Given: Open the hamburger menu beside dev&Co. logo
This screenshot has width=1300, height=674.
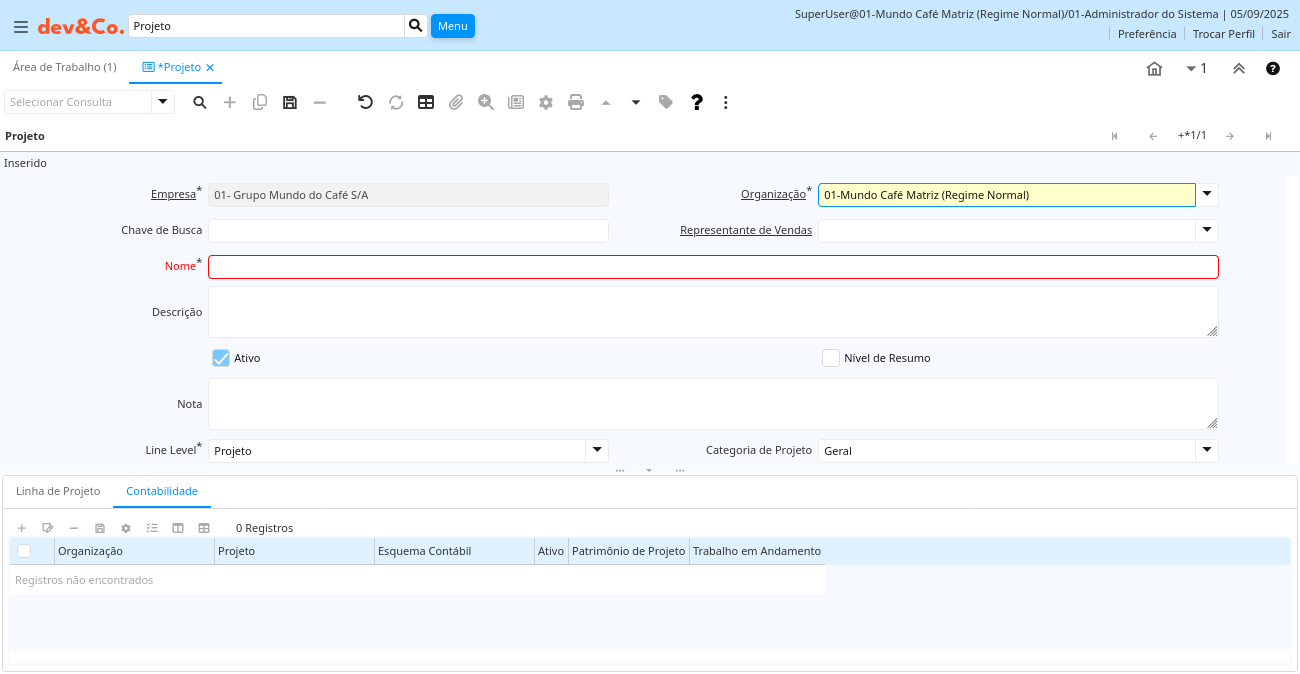Looking at the screenshot, I should click(20, 27).
